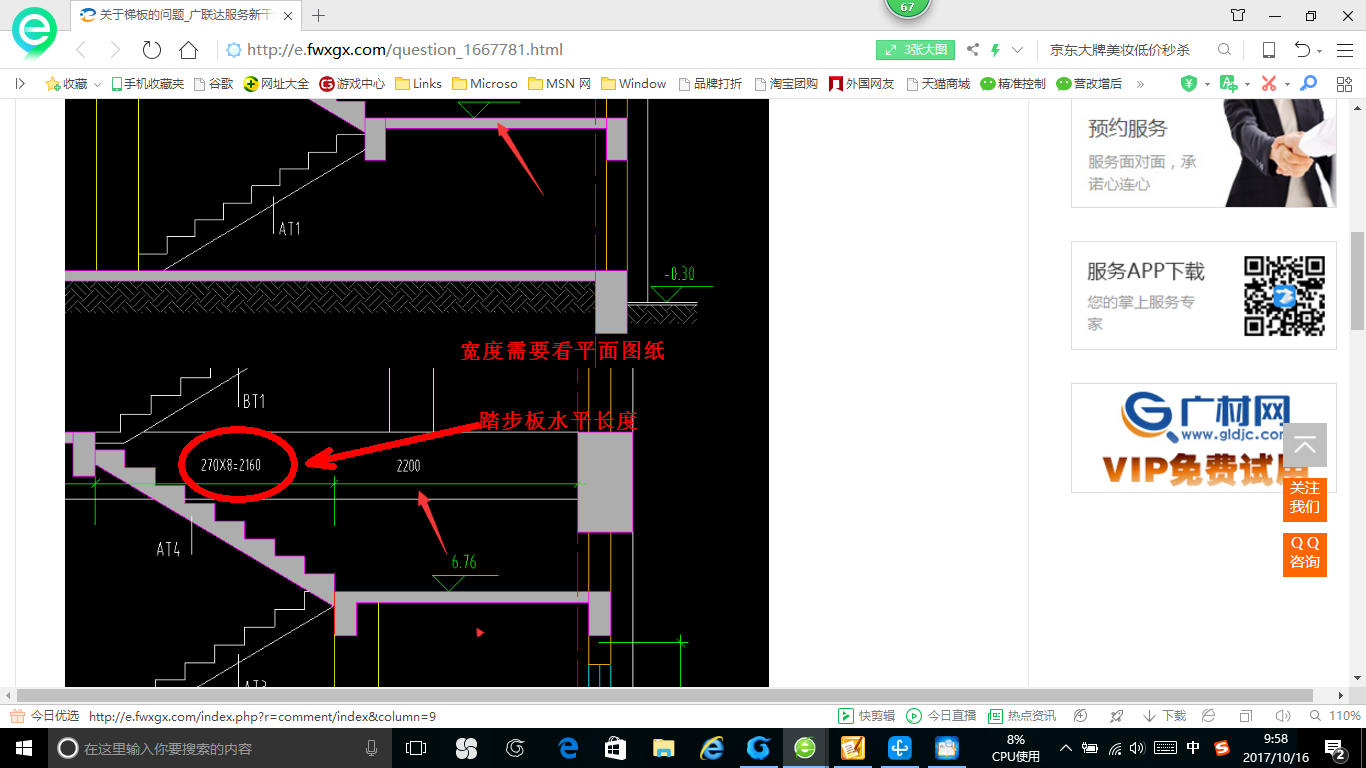Screen dimensions: 1366x768
Task: Click the blue magnifier extension icon
Action: coord(1308,84)
